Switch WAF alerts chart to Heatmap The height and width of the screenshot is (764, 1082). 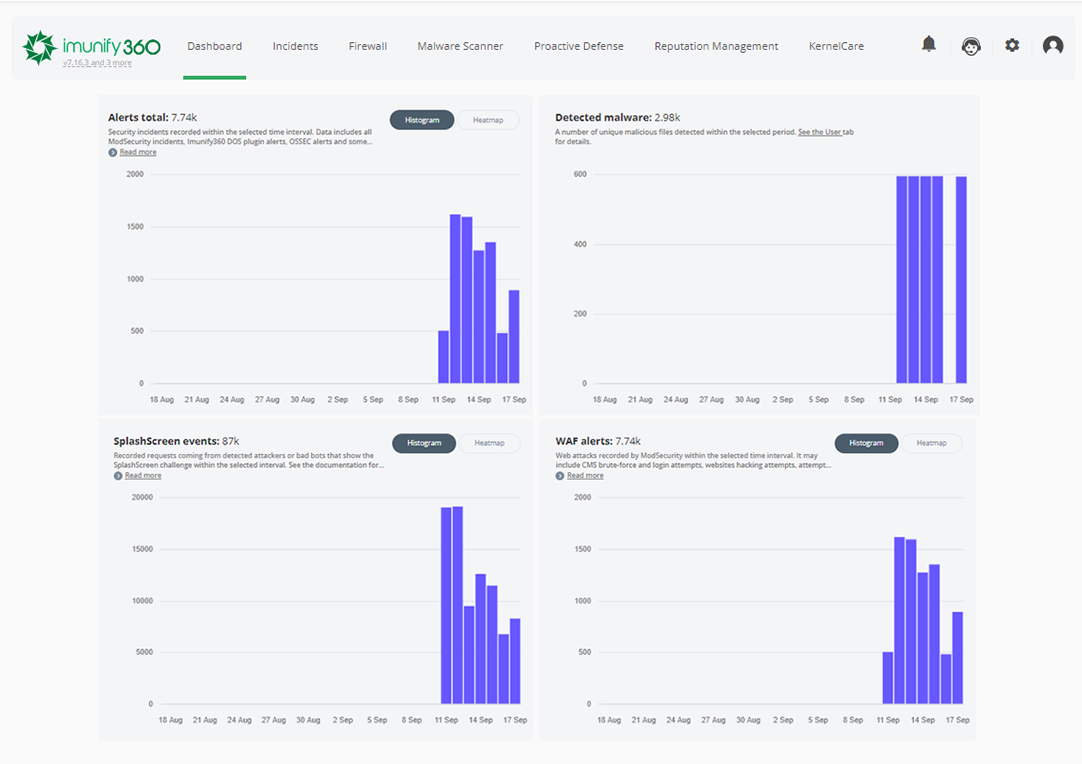[x=931, y=443]
